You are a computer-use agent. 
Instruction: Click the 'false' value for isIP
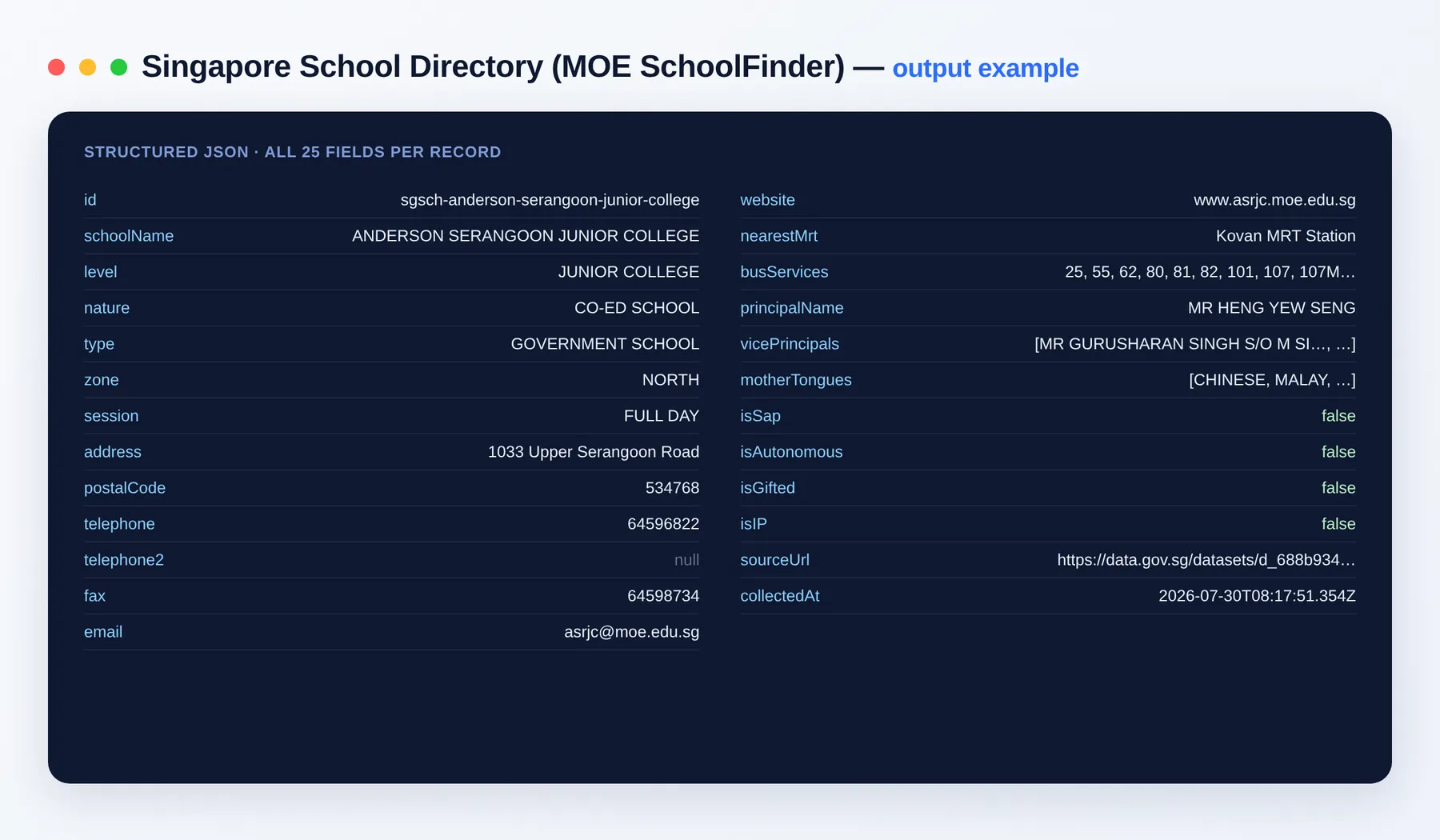[1338, 524]
